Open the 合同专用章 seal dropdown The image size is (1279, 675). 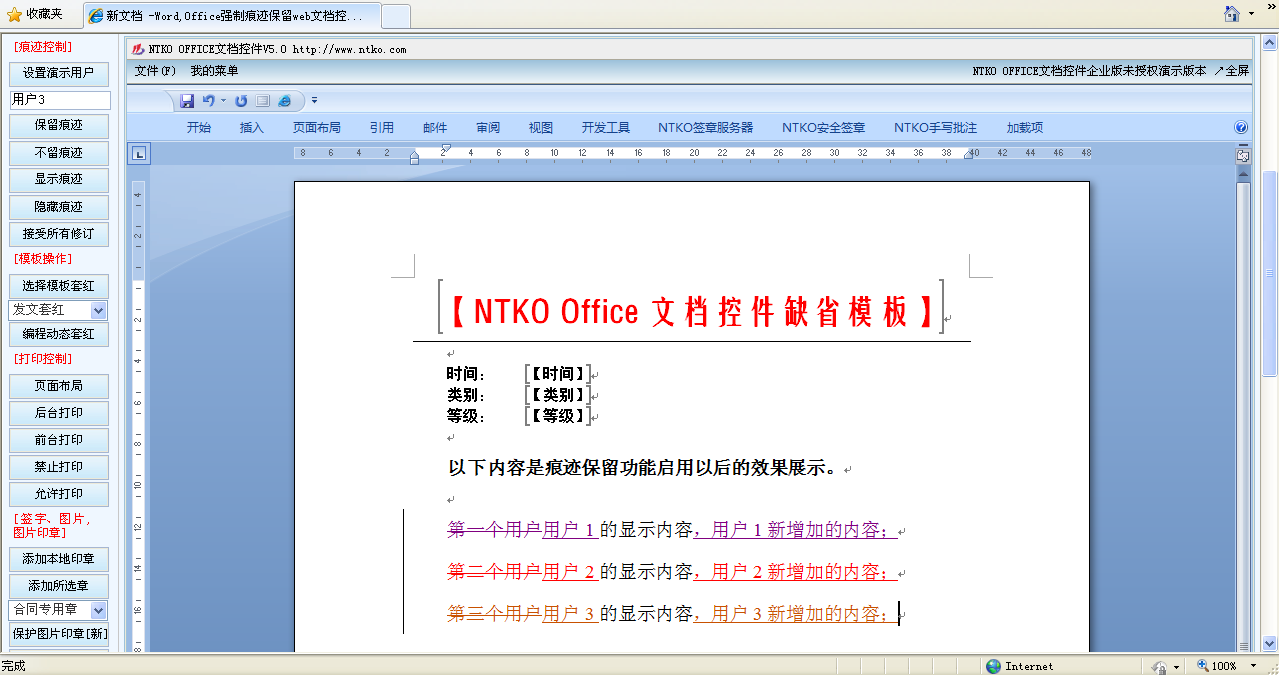pyautogui.click(x=98, y=610)
